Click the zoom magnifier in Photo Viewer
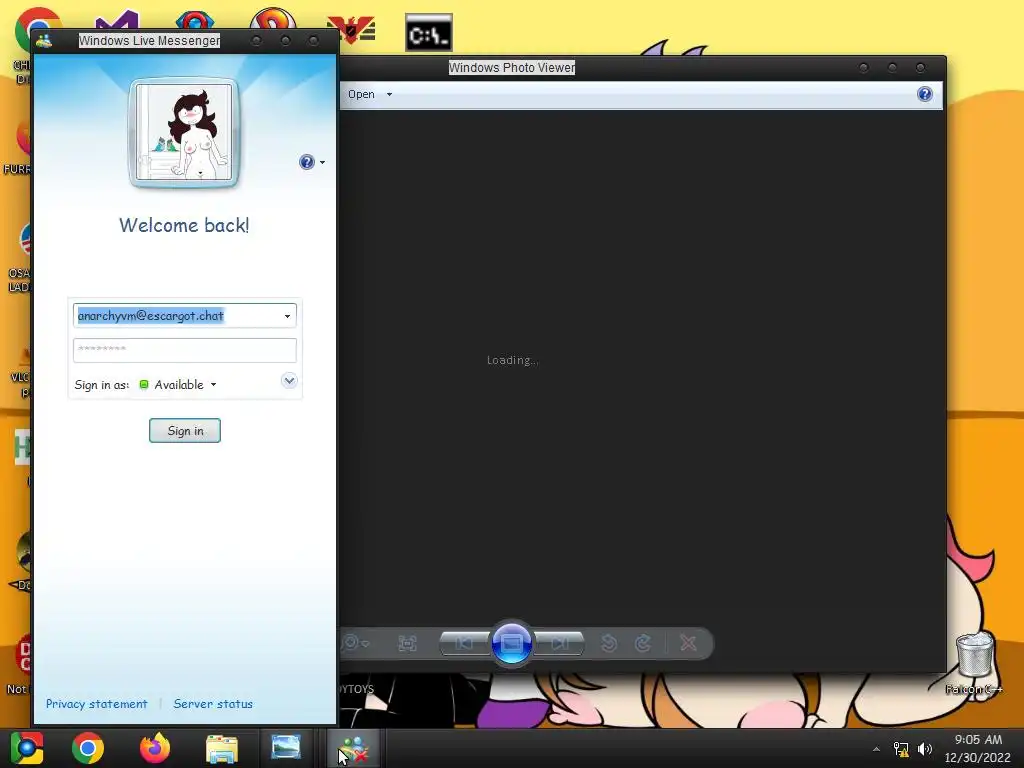The image size is (1024, 768). [355, 643]
